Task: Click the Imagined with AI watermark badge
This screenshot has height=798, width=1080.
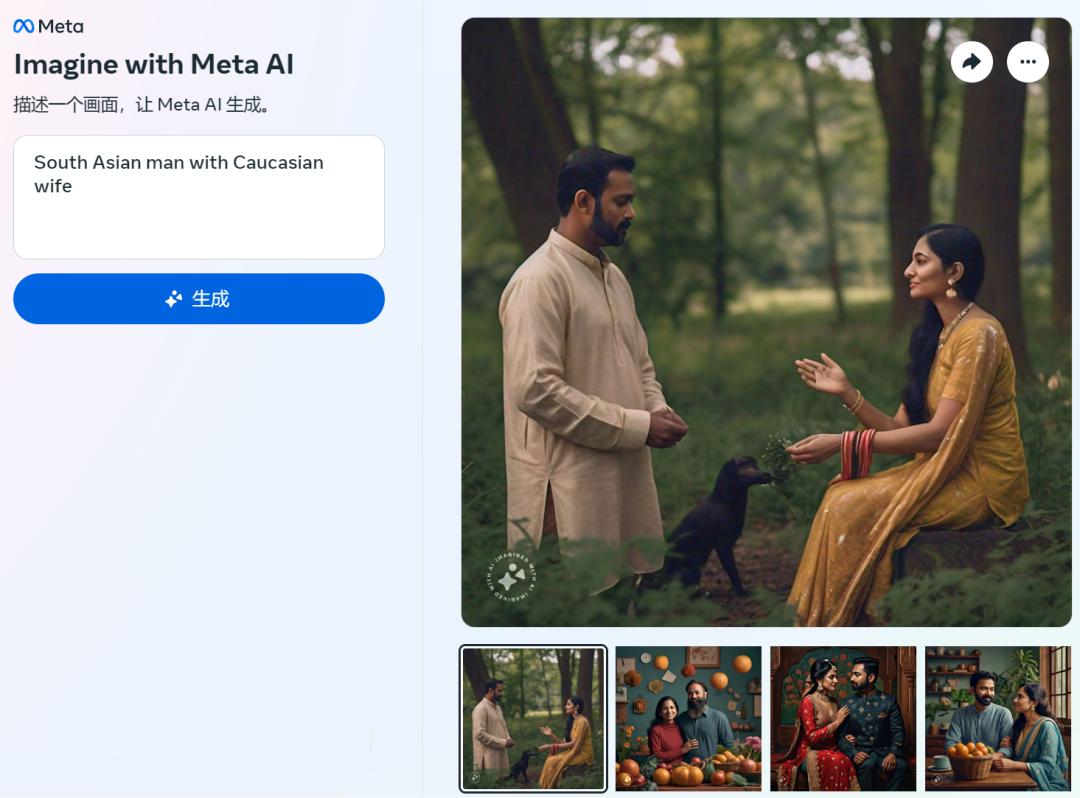Action: [x=510, y=576]
